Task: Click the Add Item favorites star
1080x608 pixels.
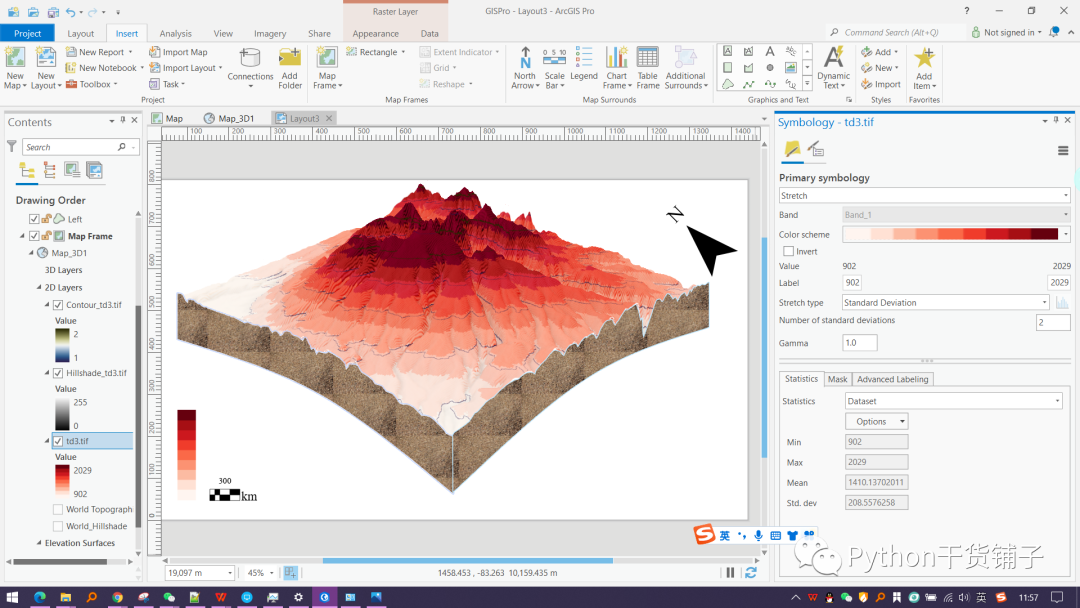Action: coord(924,67)
